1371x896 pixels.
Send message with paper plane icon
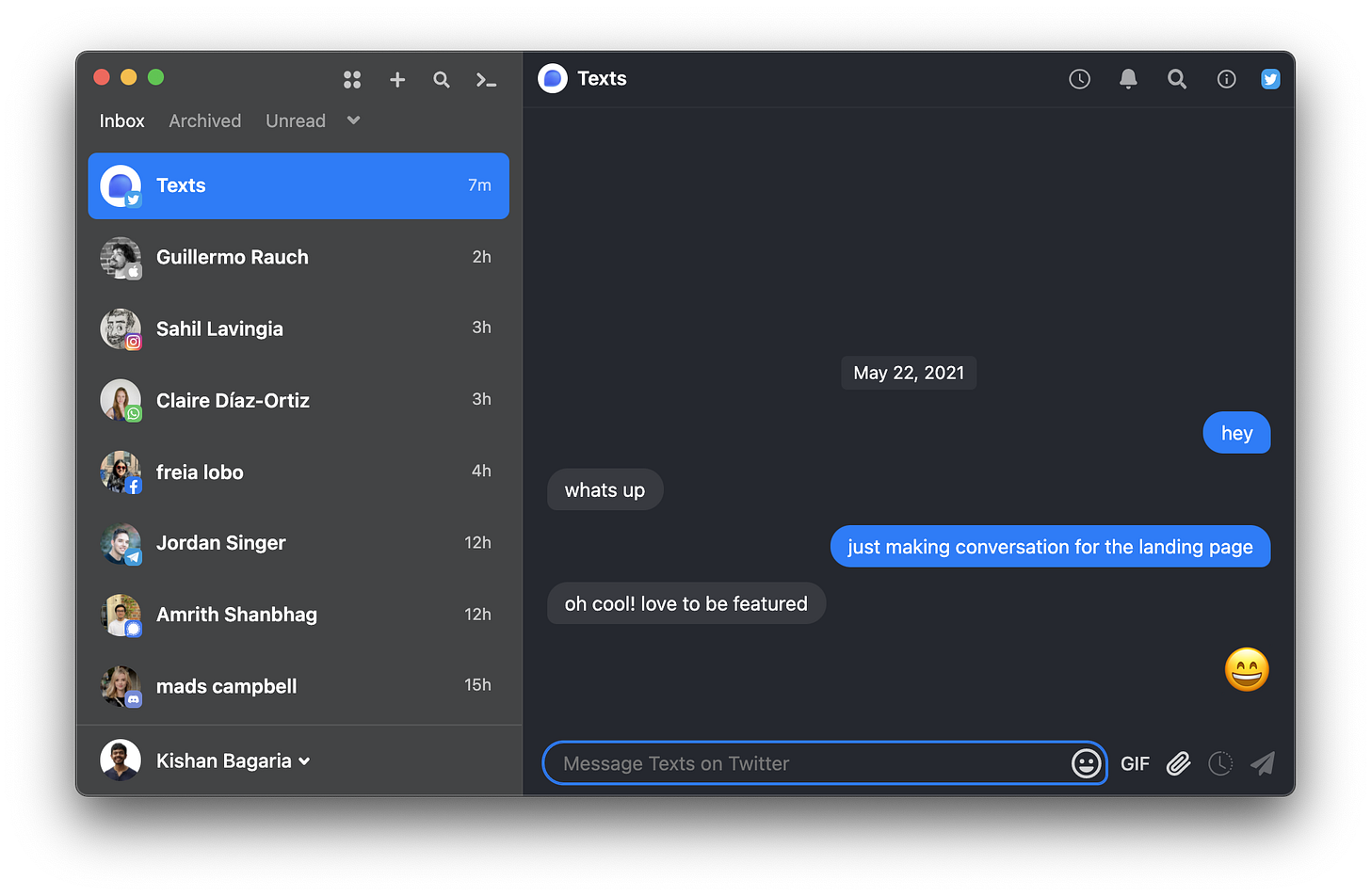[1263, 763]
